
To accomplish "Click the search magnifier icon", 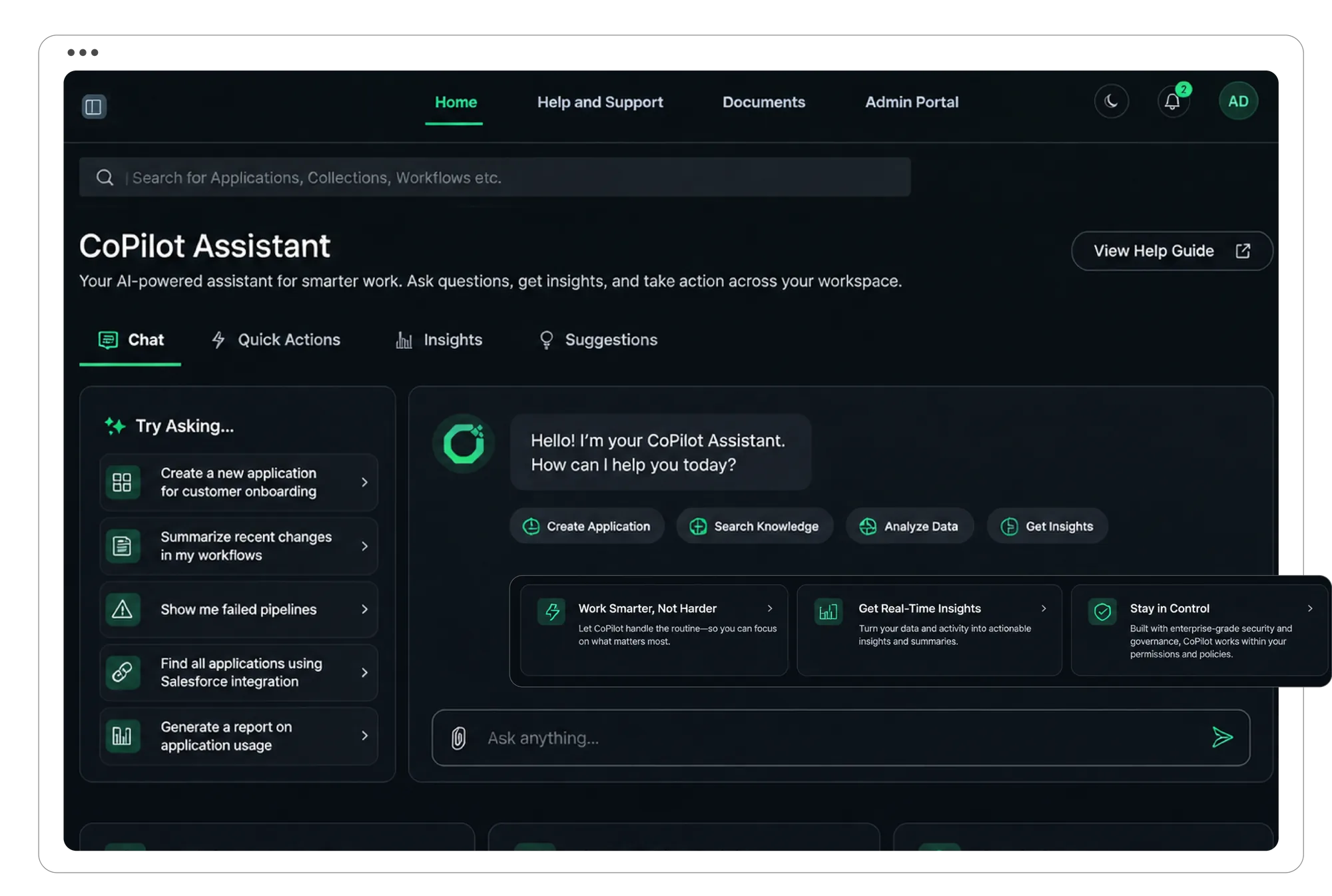I will coord(105,177).
